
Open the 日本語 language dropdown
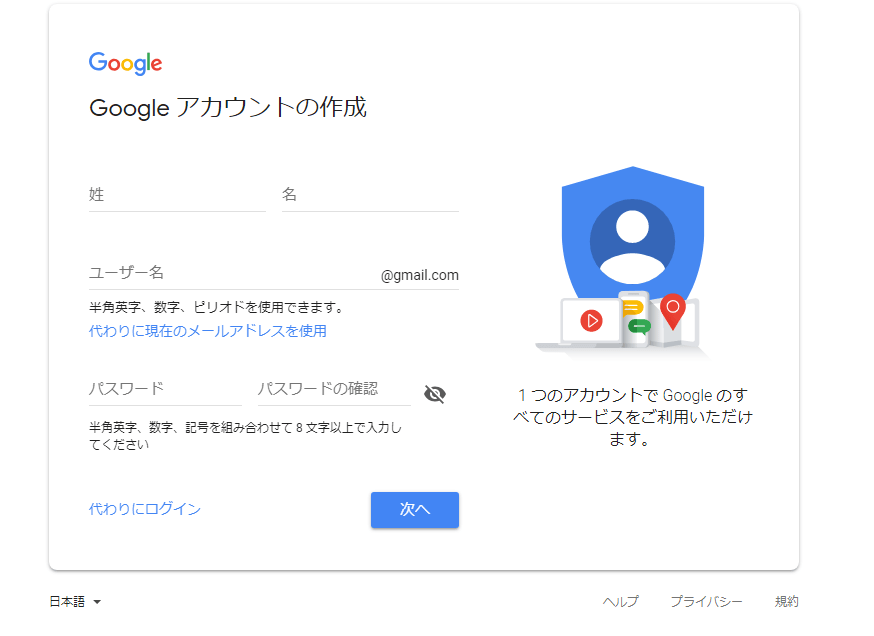(75, 601)
